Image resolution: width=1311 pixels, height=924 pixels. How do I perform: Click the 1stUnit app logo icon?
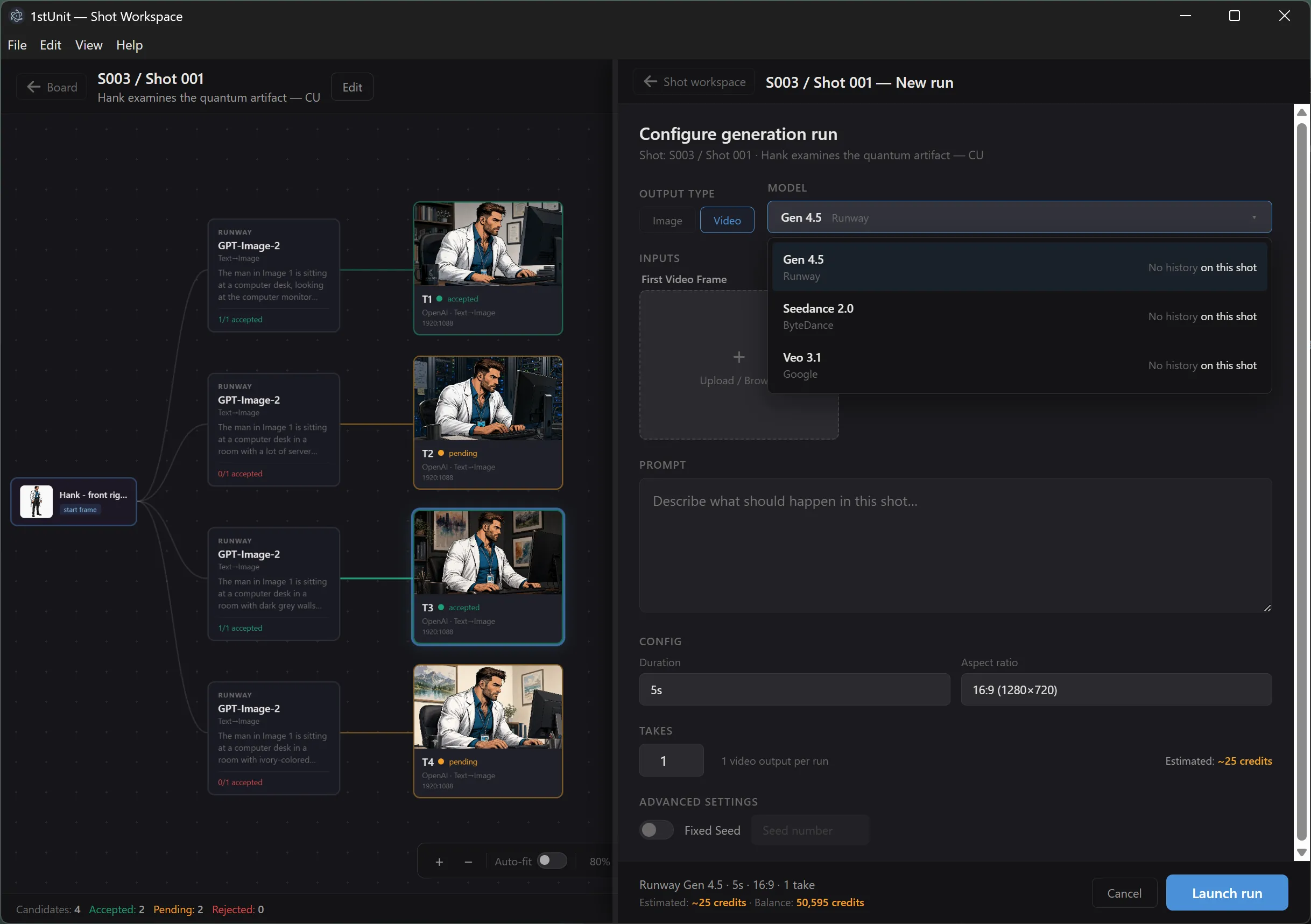[17, 16]
